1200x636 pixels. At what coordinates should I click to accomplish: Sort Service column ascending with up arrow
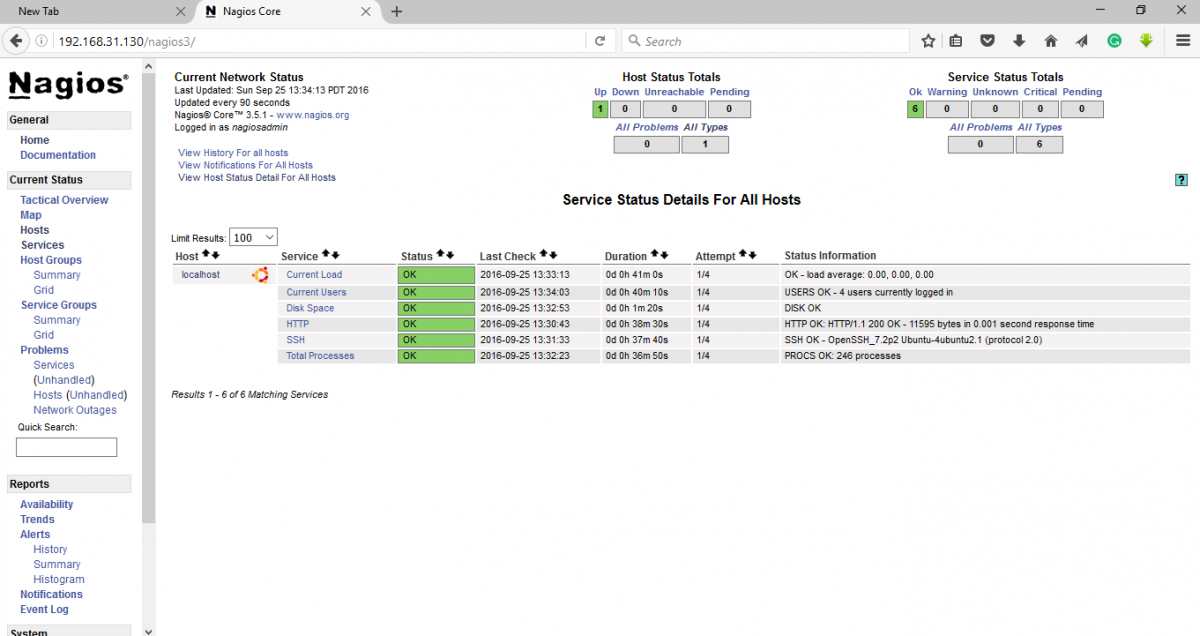tap(326, 255)
